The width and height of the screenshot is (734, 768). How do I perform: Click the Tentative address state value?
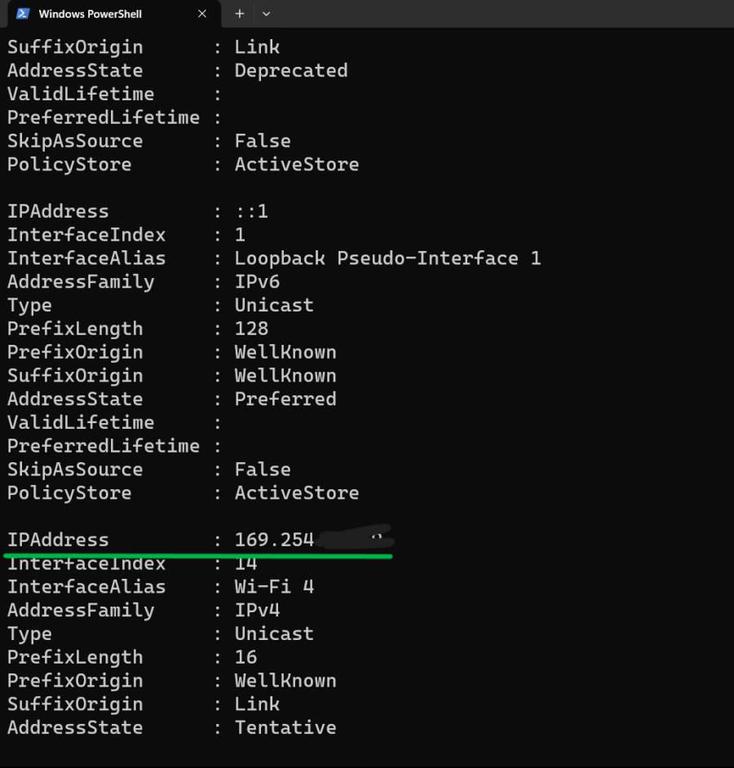click(285, 727)
